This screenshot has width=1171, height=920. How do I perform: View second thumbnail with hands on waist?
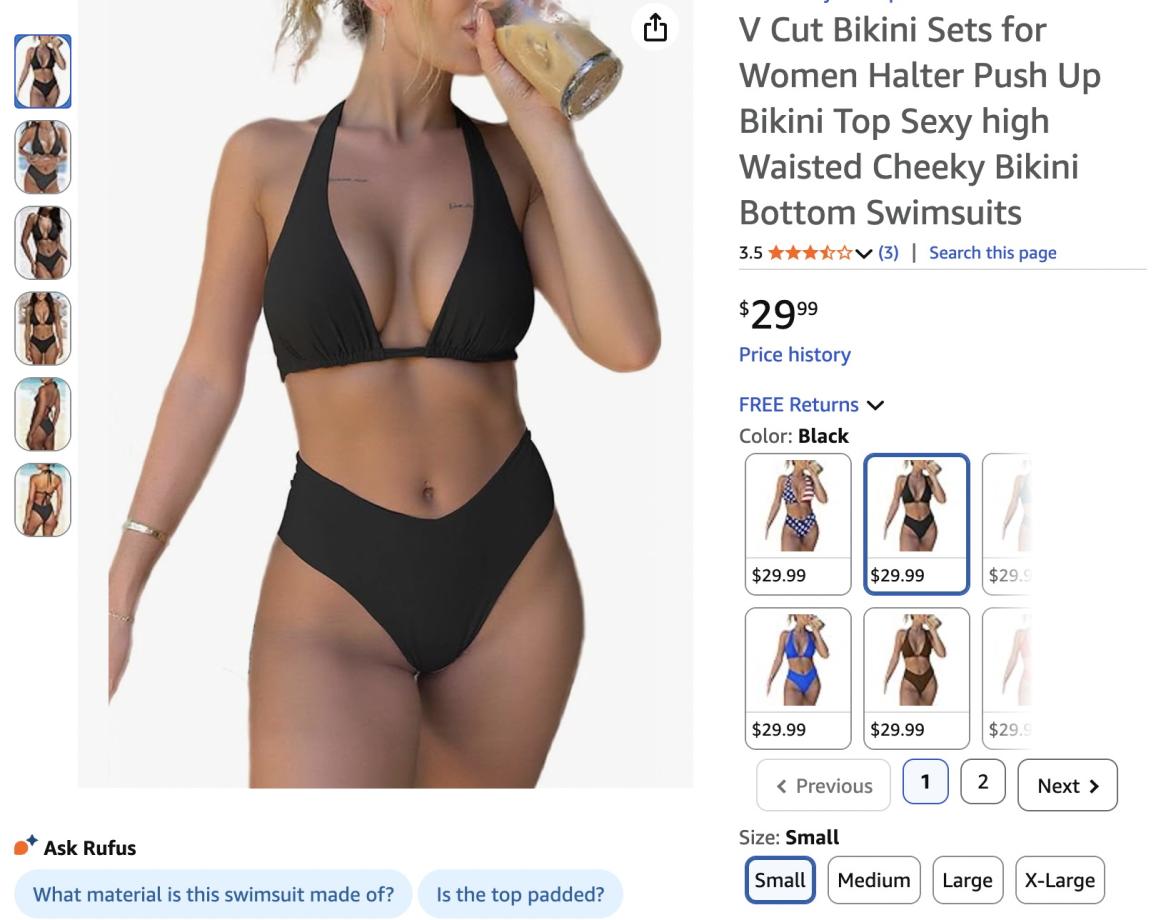[43, 157]
